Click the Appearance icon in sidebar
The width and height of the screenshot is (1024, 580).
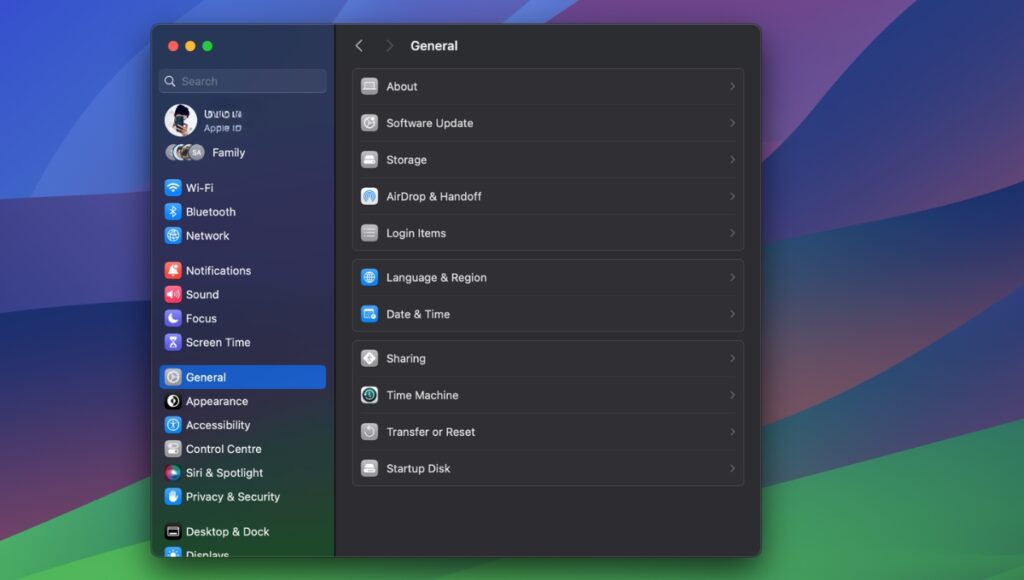coord(173,401)
